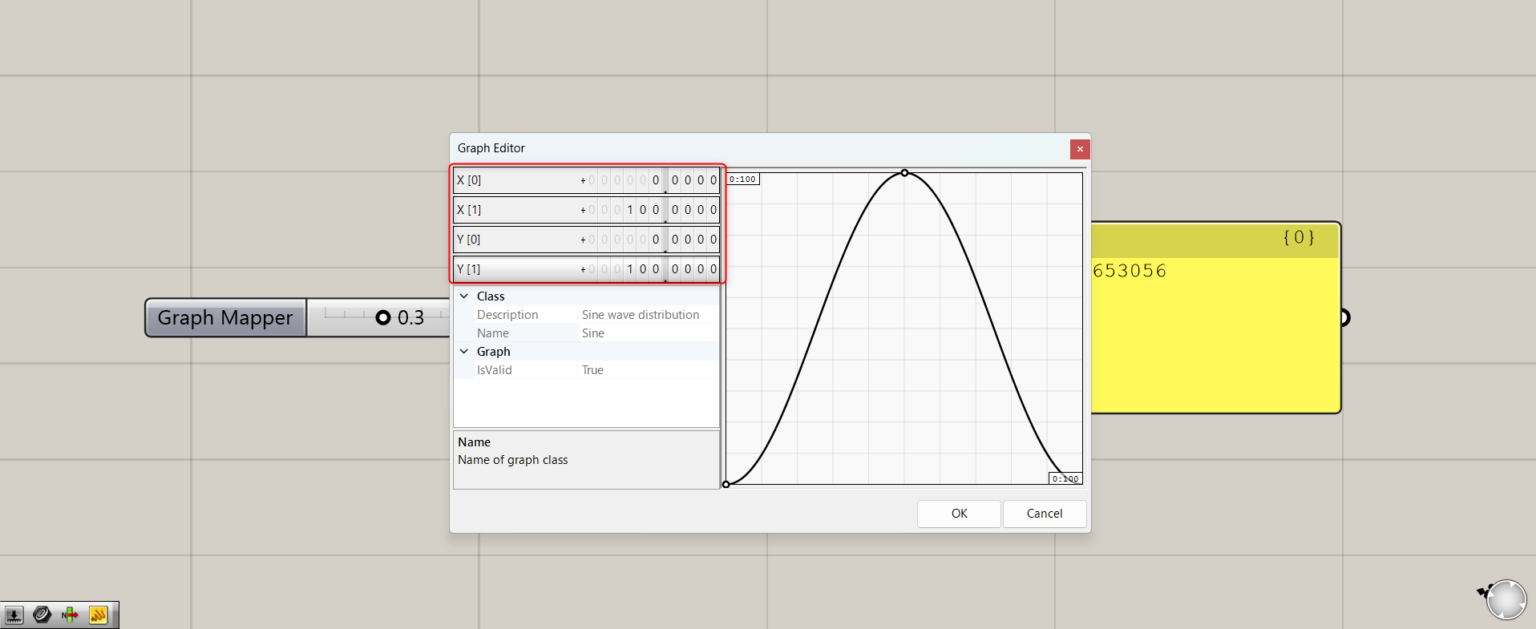Click the Graph Editor title bar
1536x629 pixels.
click(x=700, y=147)
